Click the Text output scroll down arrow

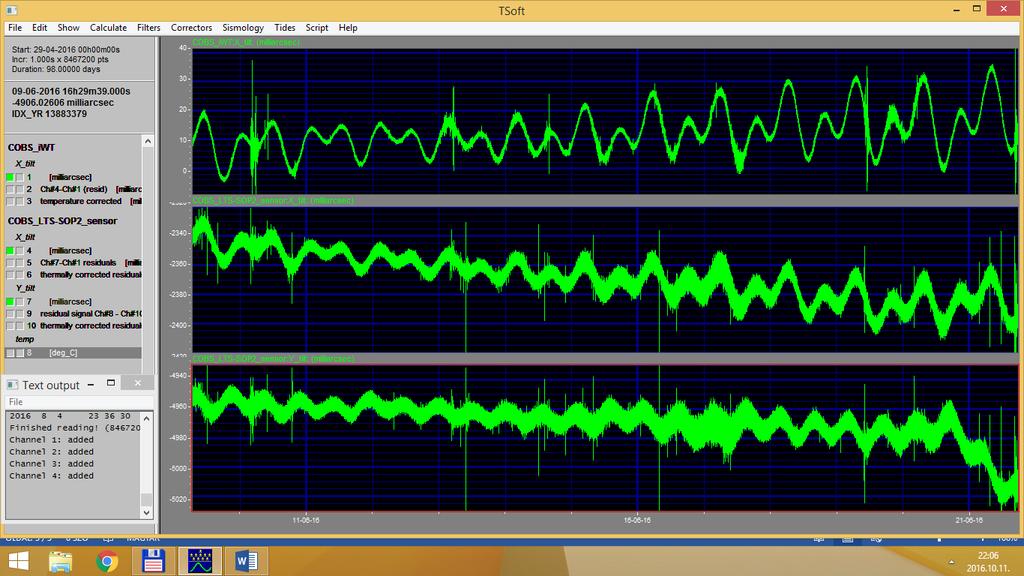pos(147,513)
